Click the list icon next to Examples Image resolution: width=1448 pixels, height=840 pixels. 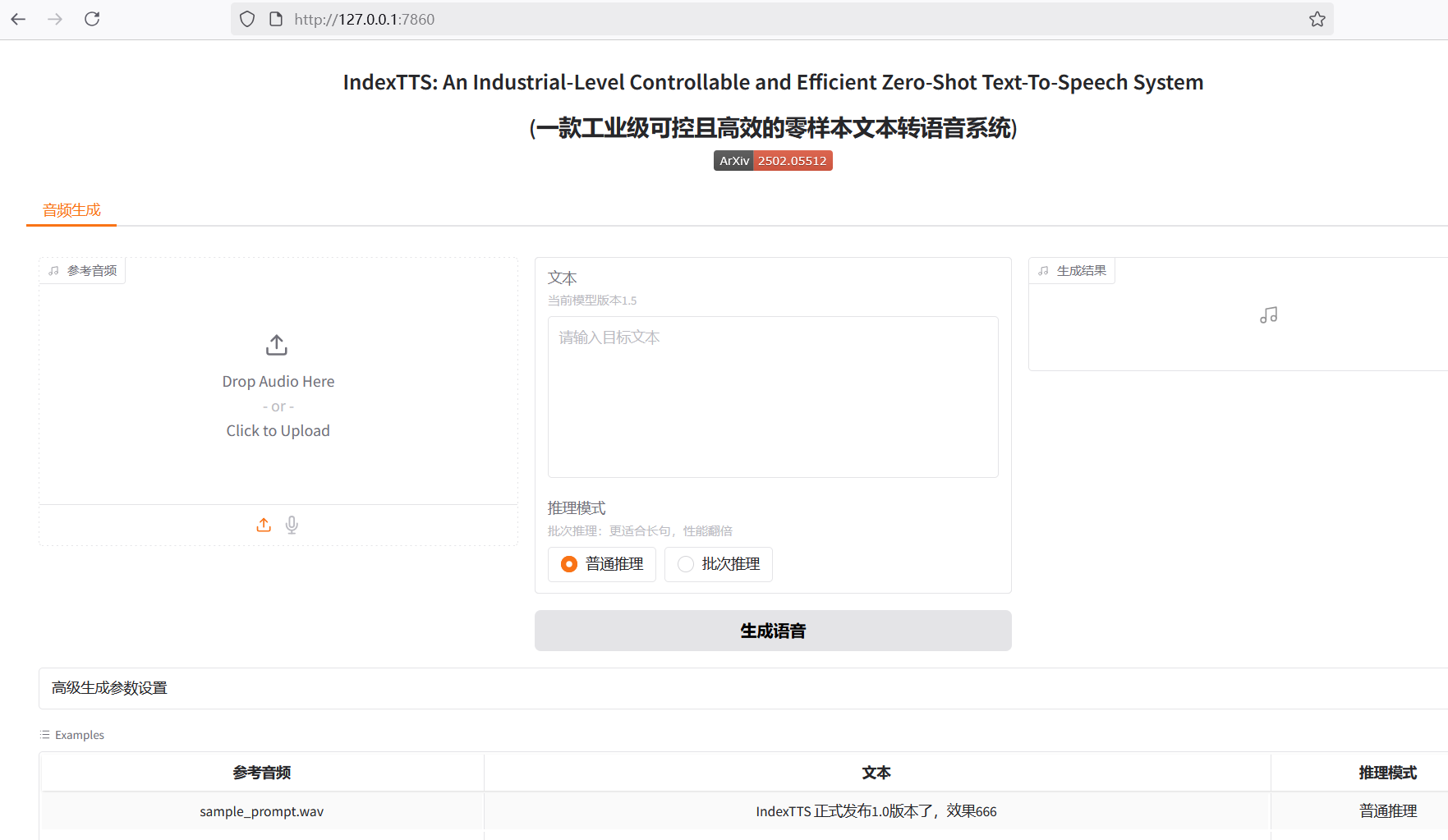tap(44, 735)
